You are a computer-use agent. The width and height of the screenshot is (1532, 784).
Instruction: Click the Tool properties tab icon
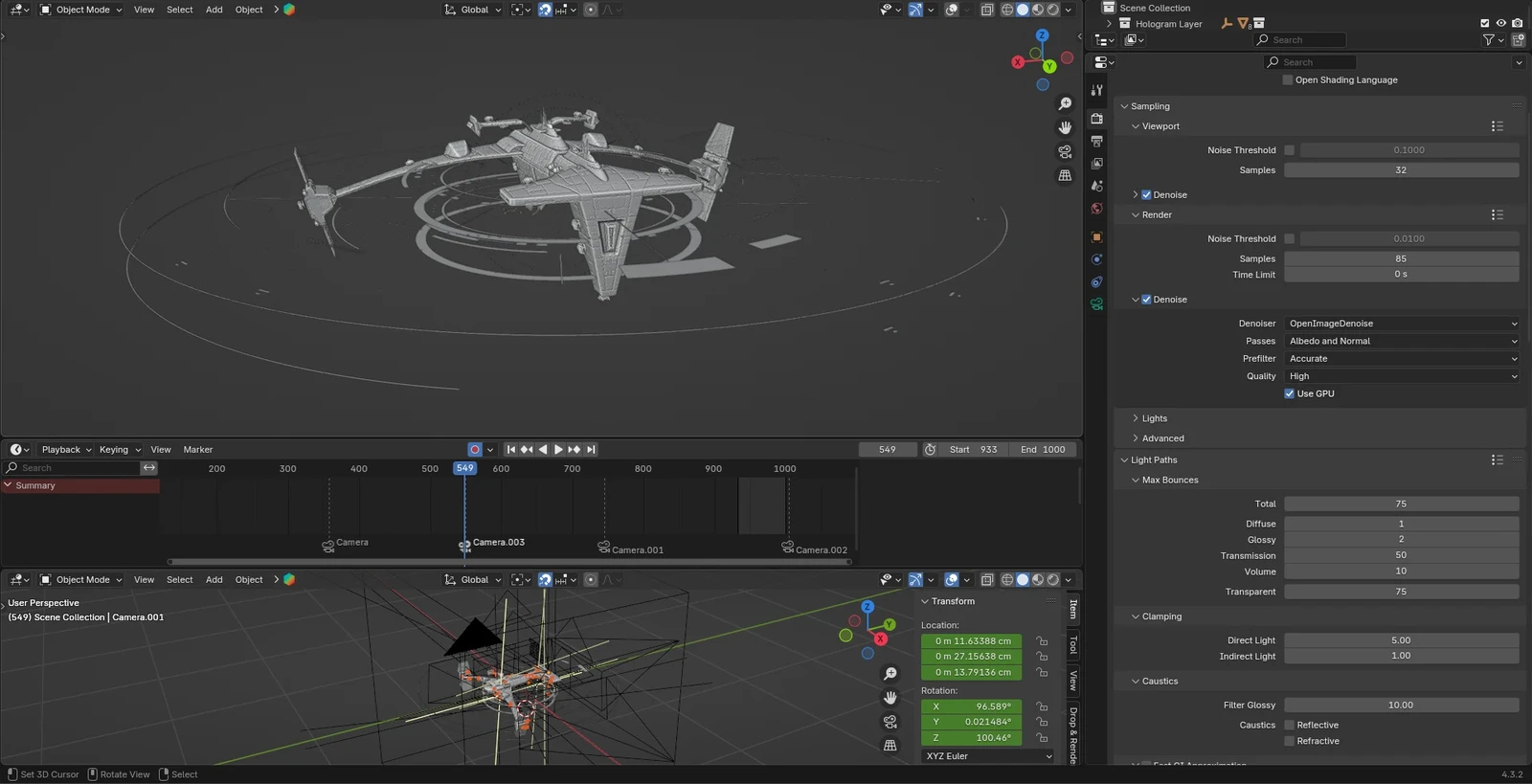click(x=1097, y=90)
